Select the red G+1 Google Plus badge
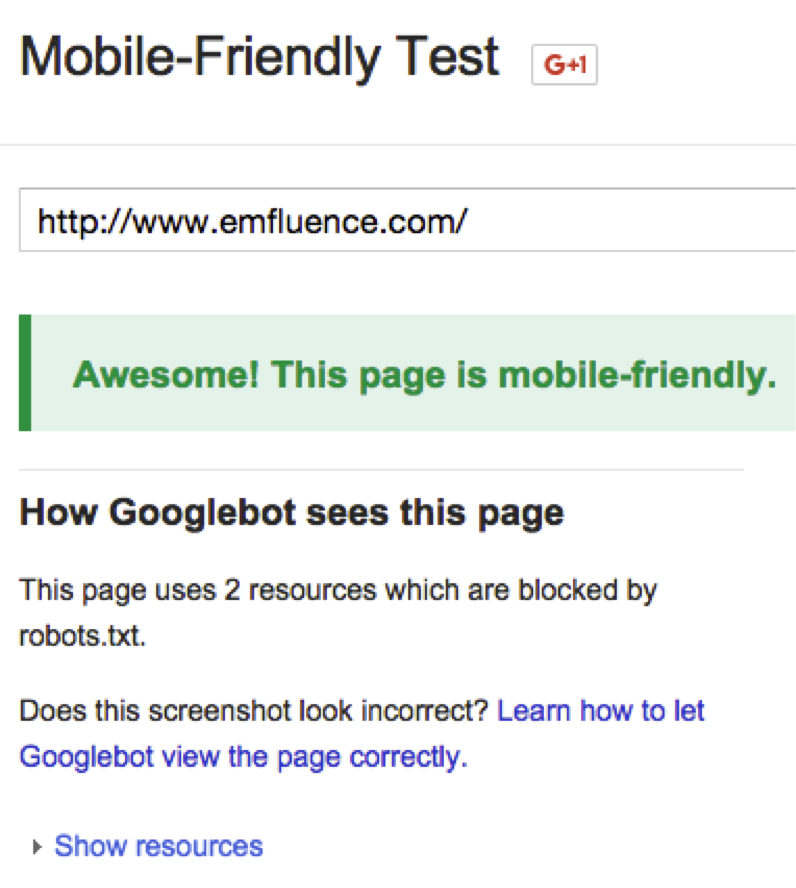The width and height of the screenshot is (796, 888). (563, 62)
